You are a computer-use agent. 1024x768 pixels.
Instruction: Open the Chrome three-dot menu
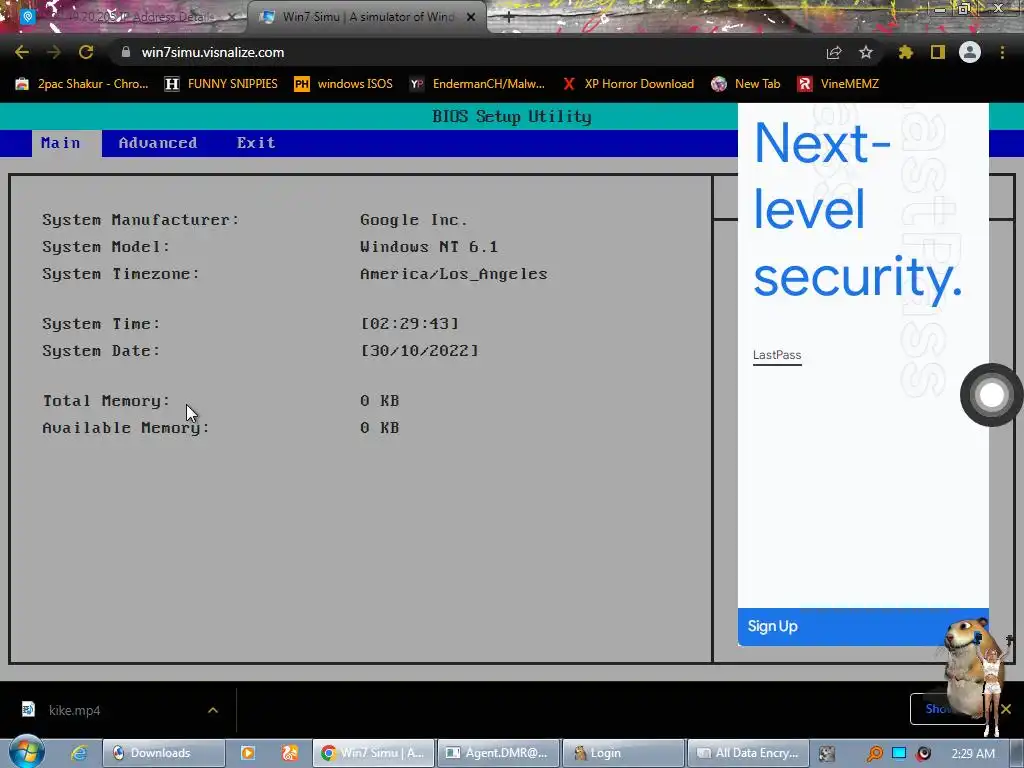point(1002,52)
